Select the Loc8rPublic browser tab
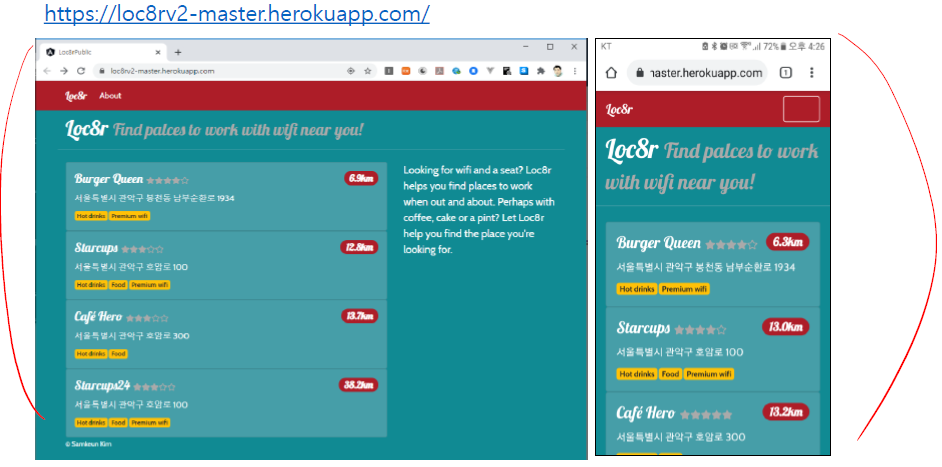This screenshot has width=942, height=467. click(x=103, y=52)
